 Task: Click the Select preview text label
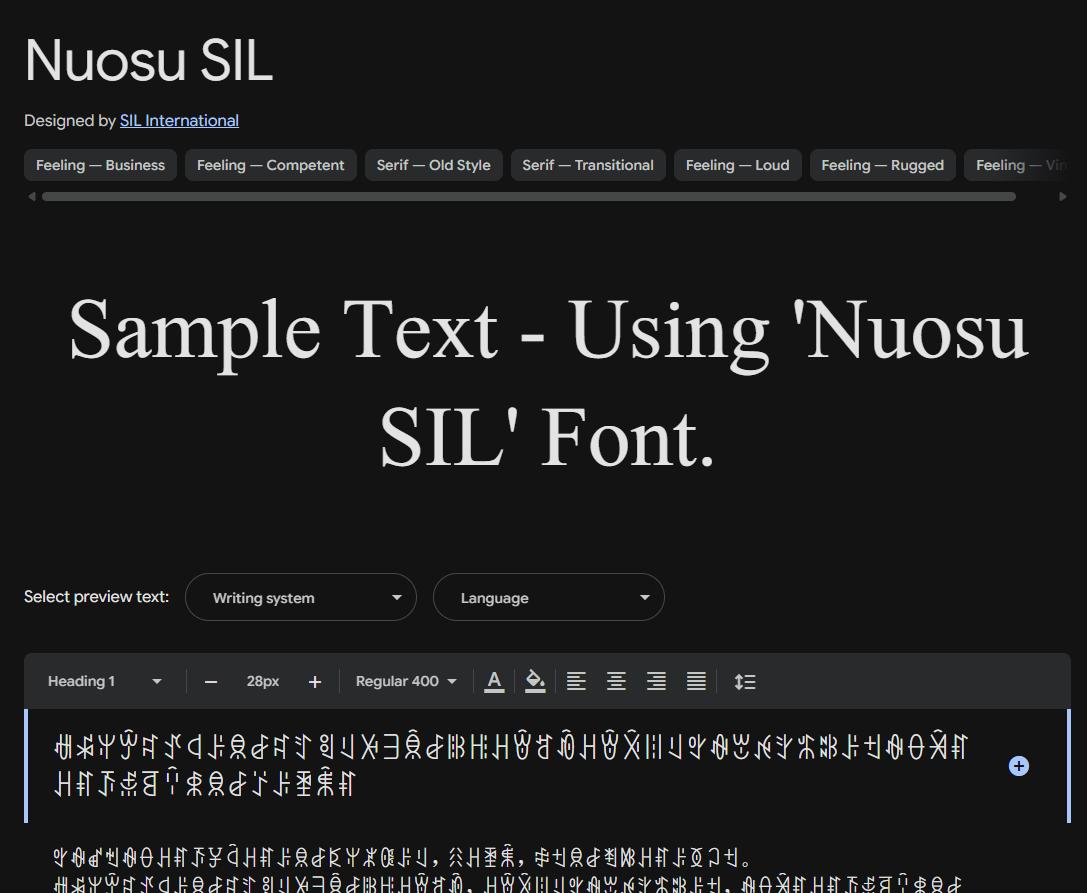[96, 597]
